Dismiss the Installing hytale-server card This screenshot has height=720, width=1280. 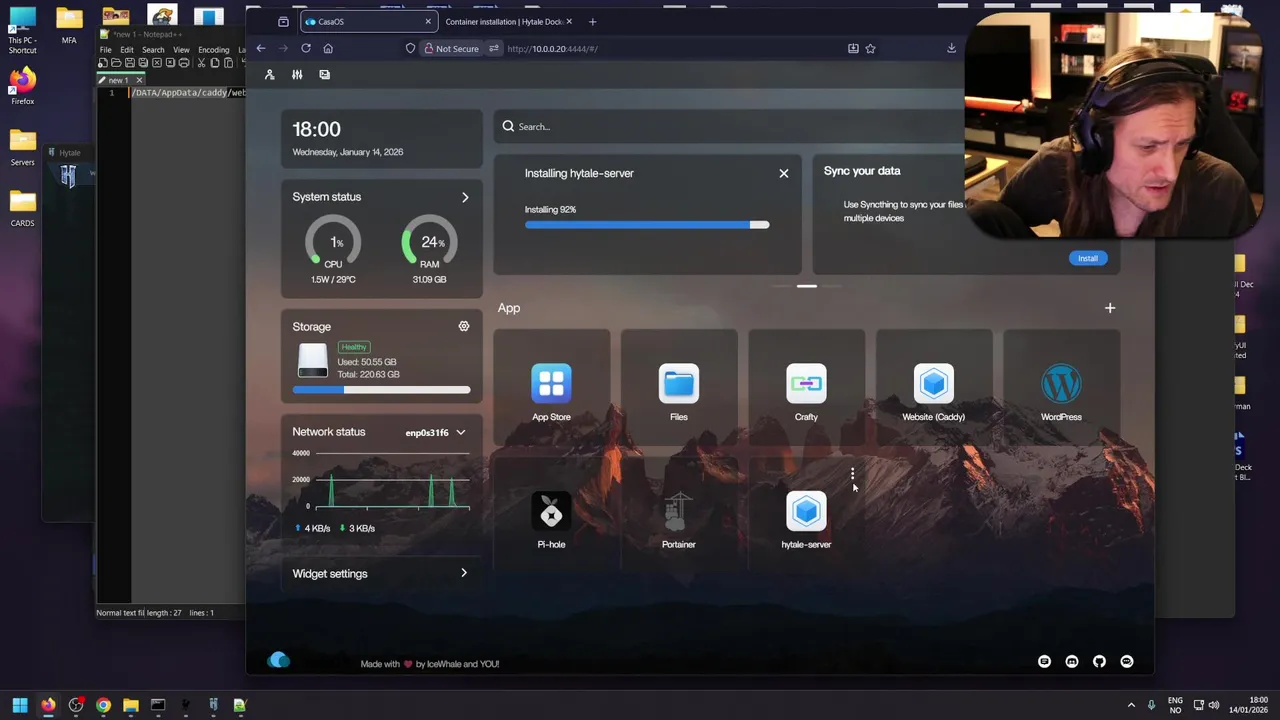coord(784,173)
